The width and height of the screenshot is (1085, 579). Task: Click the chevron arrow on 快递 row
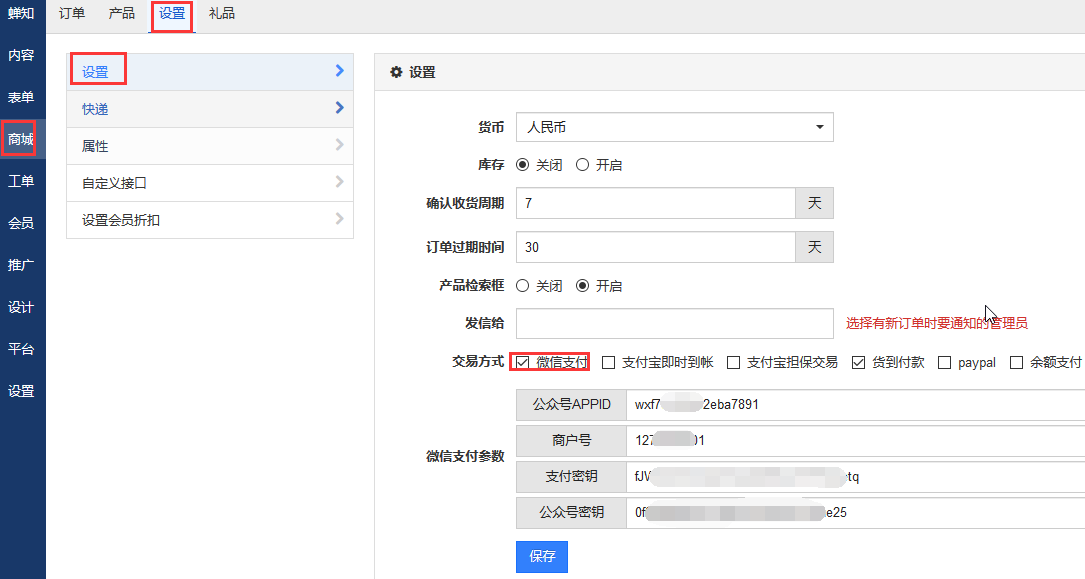(x=339, y=108)
